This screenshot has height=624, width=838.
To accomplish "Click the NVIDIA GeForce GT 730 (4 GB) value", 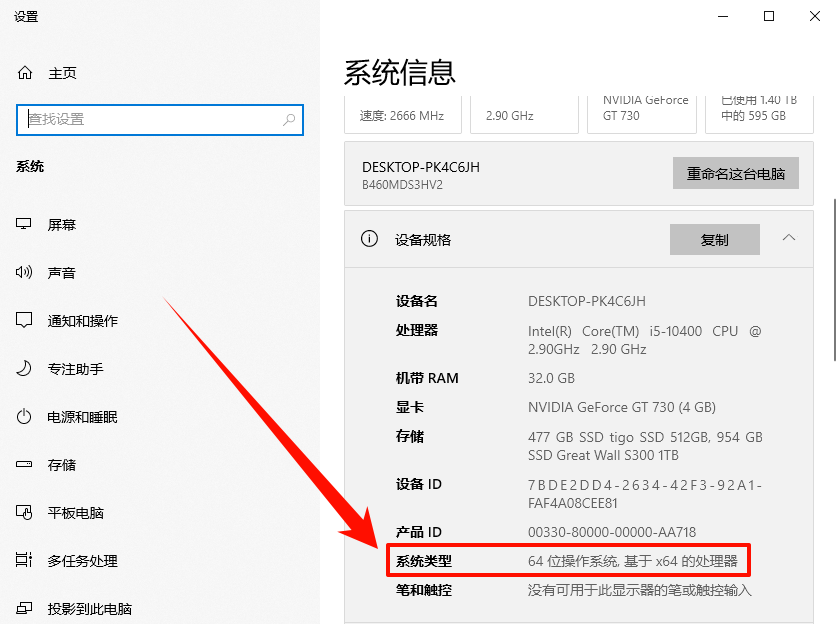I will [x=622, y=407].
